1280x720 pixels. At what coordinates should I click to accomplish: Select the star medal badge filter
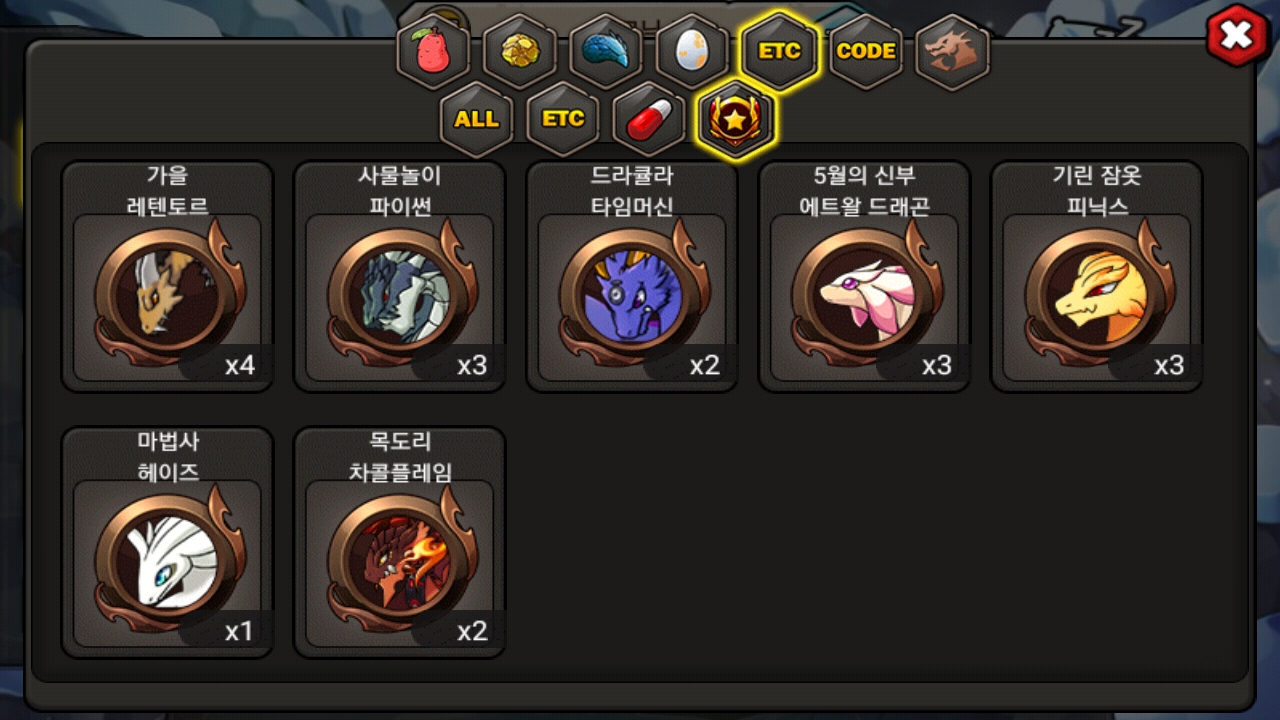pos(736,119)
